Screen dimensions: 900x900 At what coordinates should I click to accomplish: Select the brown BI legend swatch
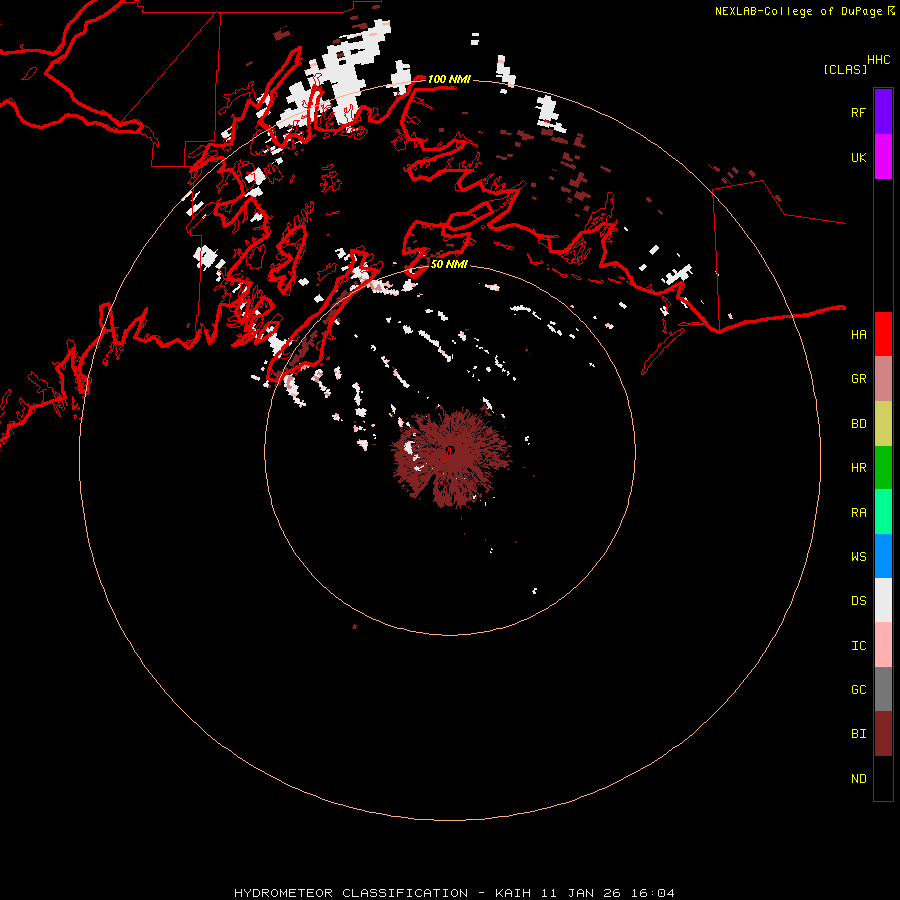883,734
